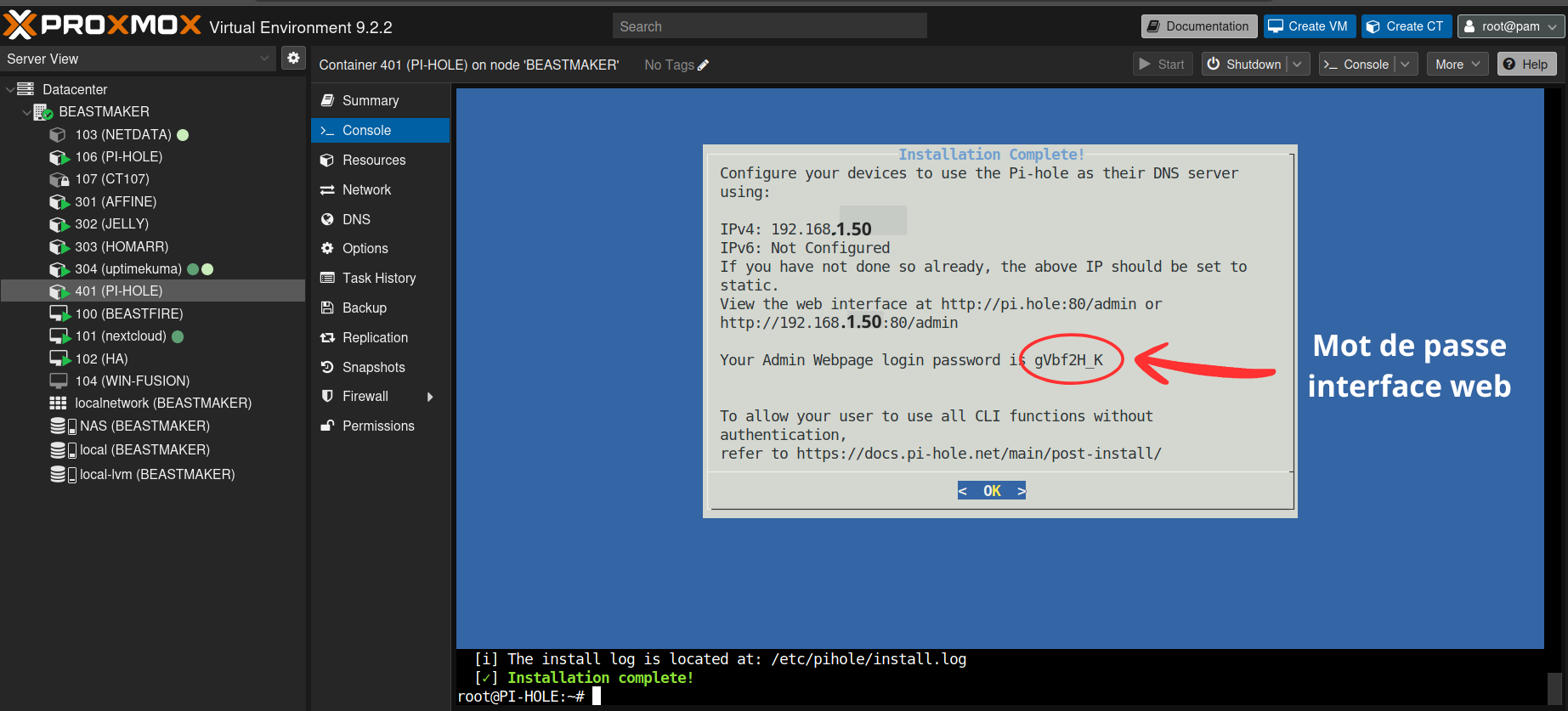This screenshot has height=711, width=1568.
Task: Open the Options panel
Action: coord(380,248)
